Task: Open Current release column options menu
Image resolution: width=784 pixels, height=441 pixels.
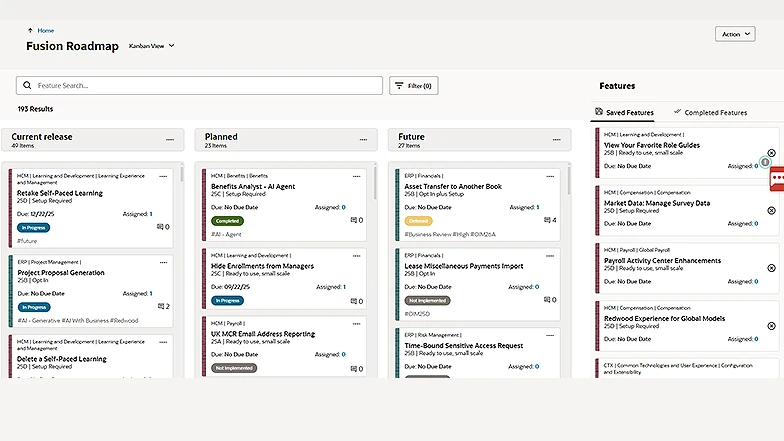Action: click(x=169, y=139)
